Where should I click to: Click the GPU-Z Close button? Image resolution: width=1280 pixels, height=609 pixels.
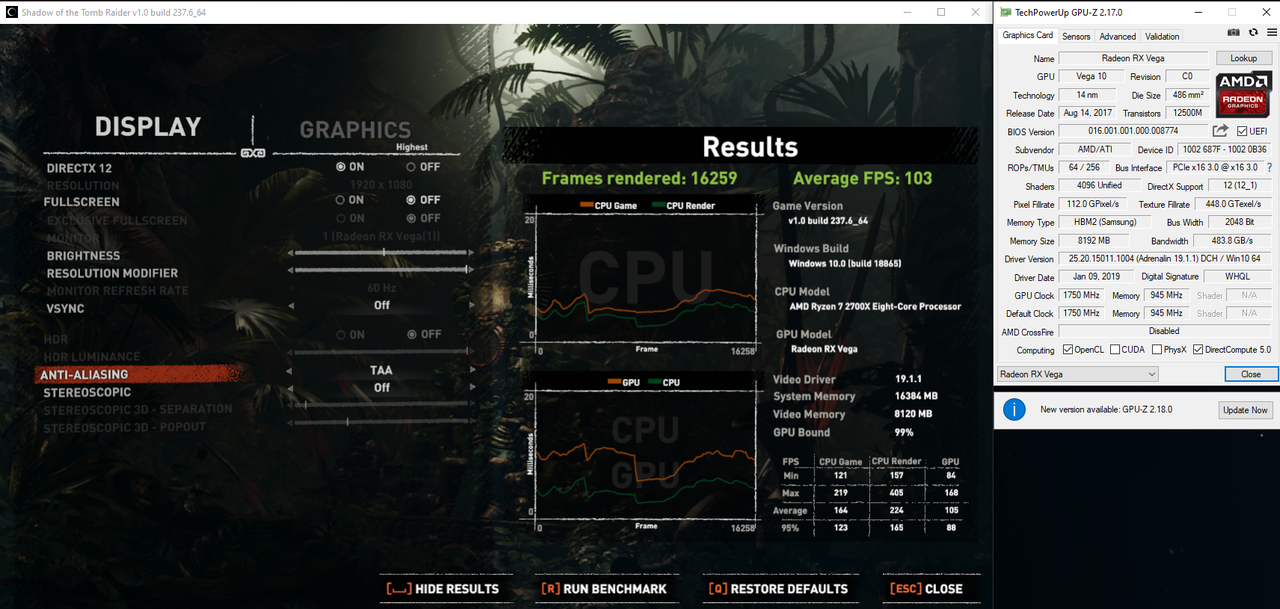coord(1251,374)
